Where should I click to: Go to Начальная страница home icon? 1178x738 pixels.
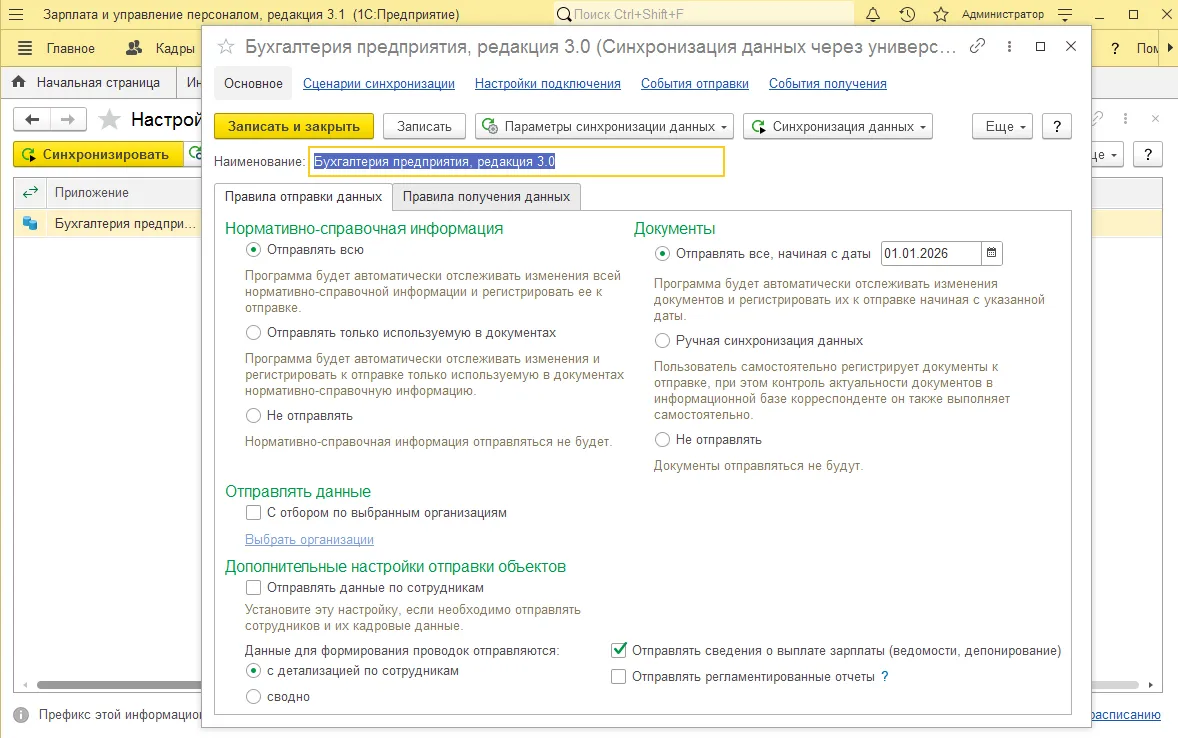19,82
